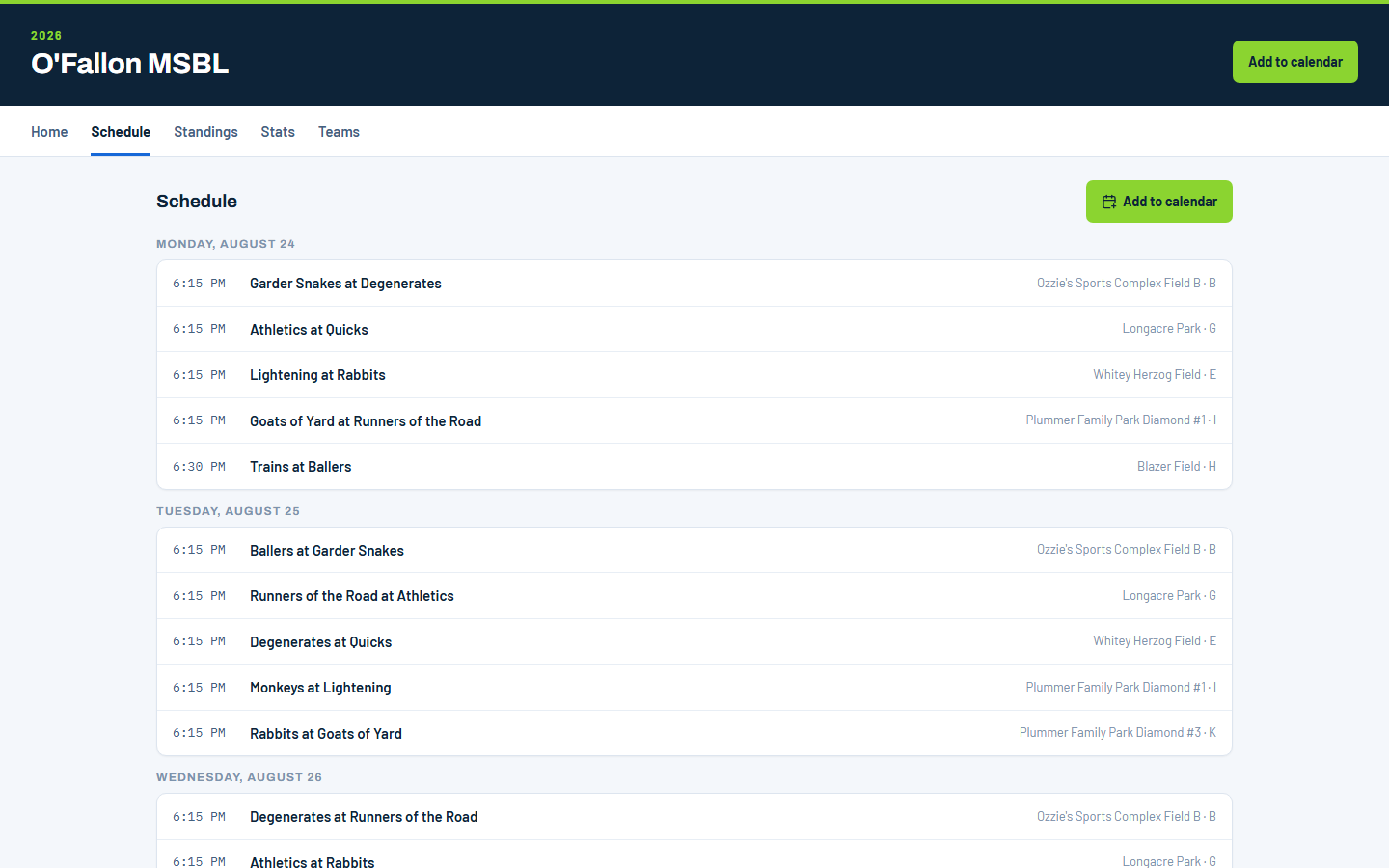
Task: Open the Athletics at Quicks game
Action: click(694, 329)
